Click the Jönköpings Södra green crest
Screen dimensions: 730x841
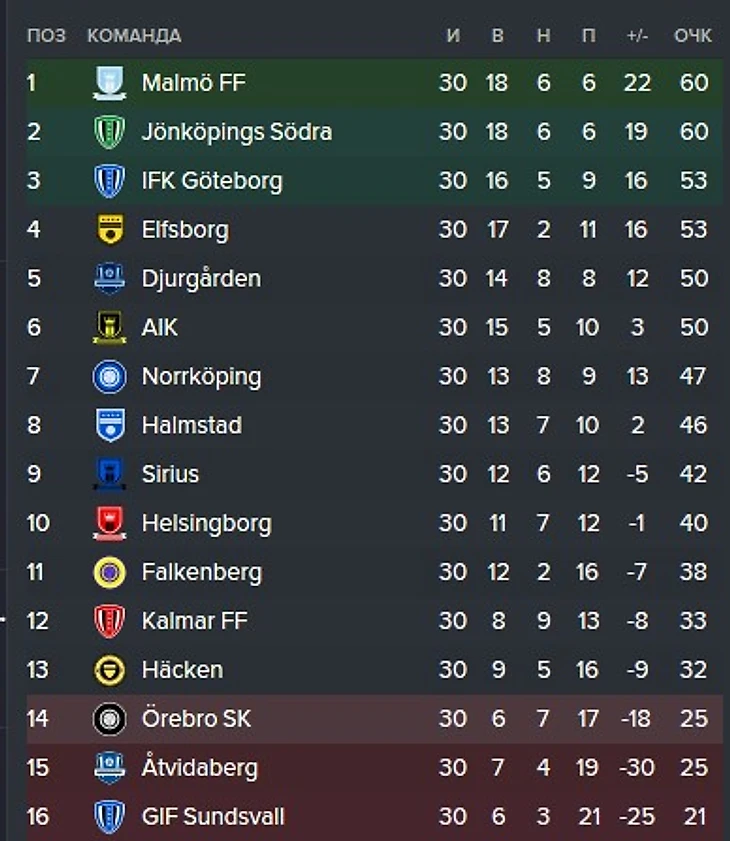point(109,132)
